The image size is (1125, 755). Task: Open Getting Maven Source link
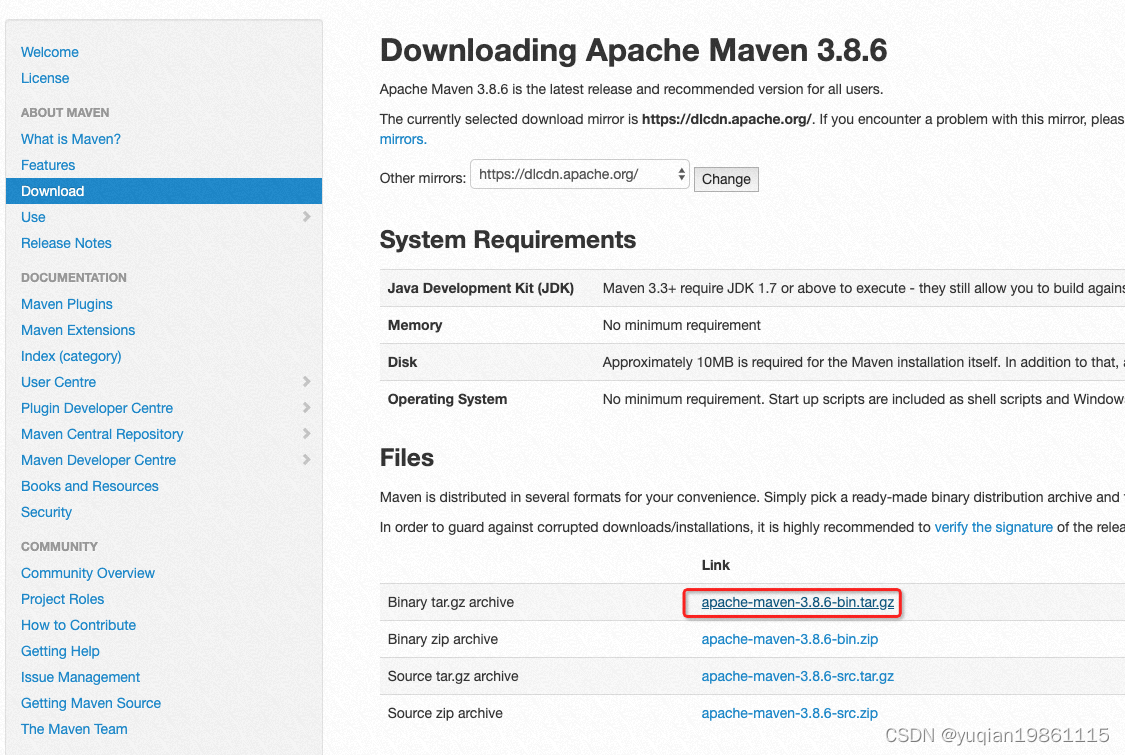click(90, 703)
